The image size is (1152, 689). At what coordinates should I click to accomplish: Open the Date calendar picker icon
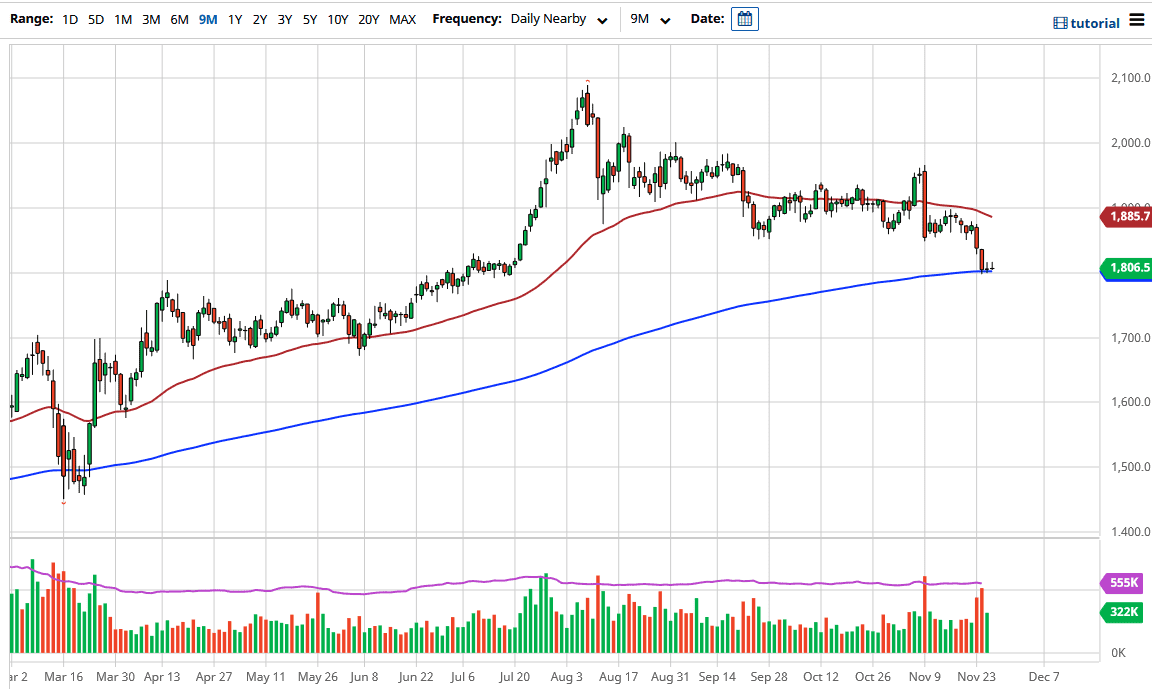click(x=744, y=19)
